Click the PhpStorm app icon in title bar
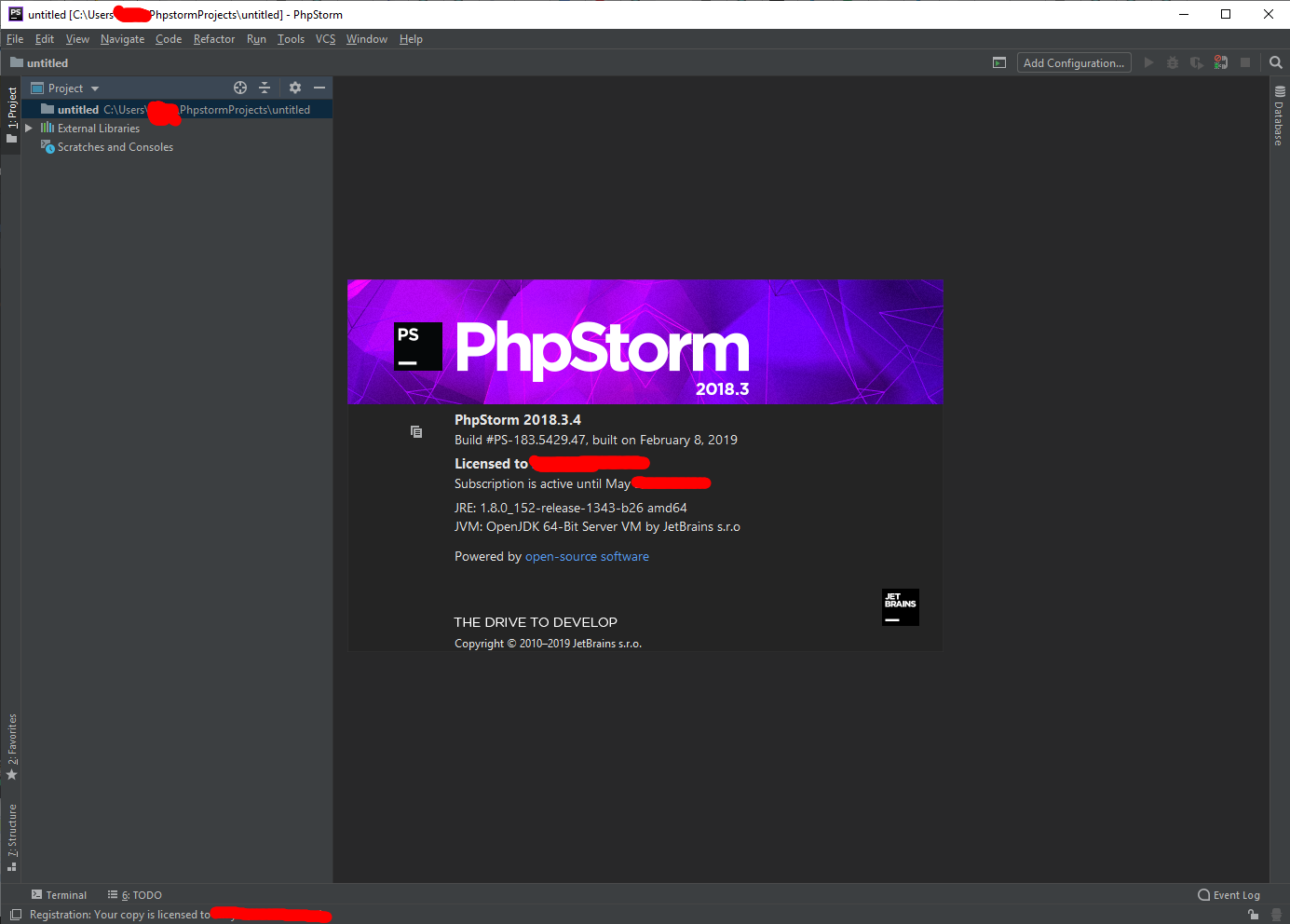Screen dimensions: 1290x924 point(15,14)
